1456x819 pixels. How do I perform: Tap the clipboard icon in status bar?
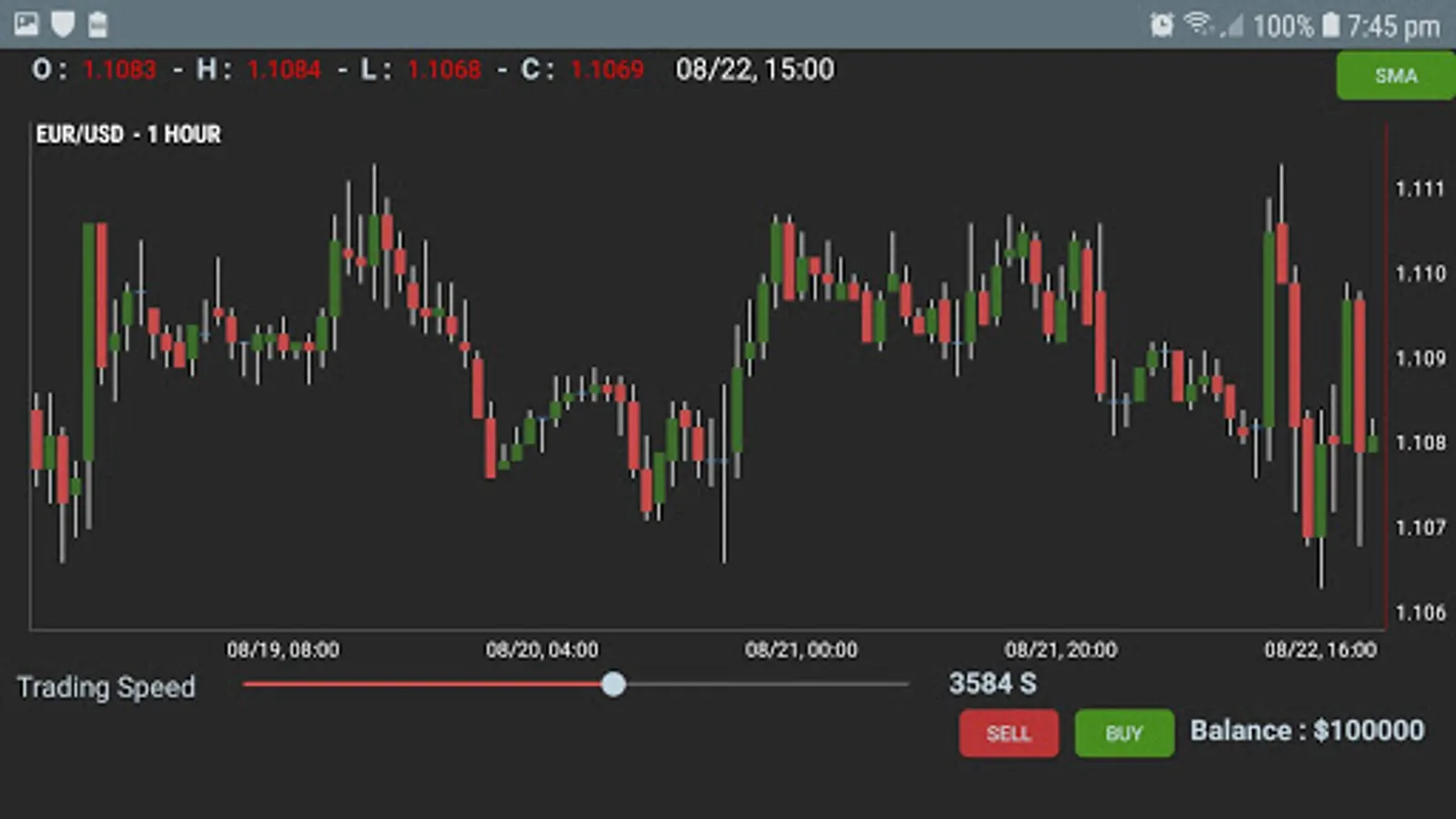click(97, 24)
